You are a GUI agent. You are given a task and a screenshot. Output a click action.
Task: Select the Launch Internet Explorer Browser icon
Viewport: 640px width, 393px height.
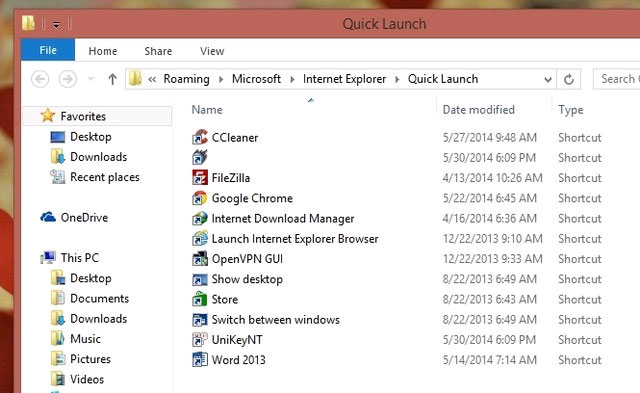point(200,238)
